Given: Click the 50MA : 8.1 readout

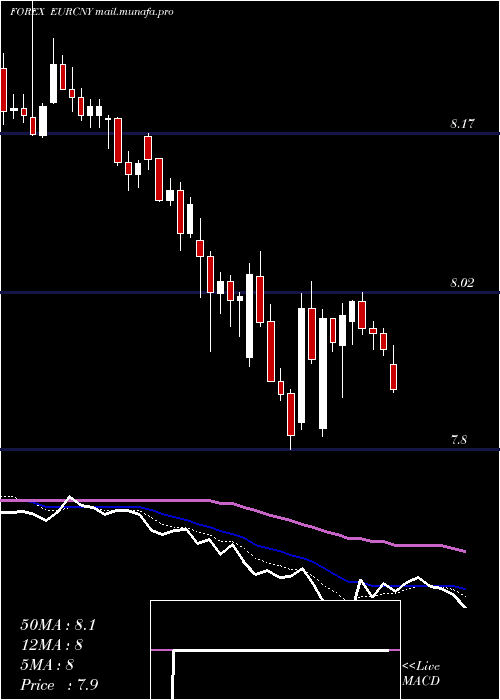Looking at the screenshot, I should [x=58, y=625].
